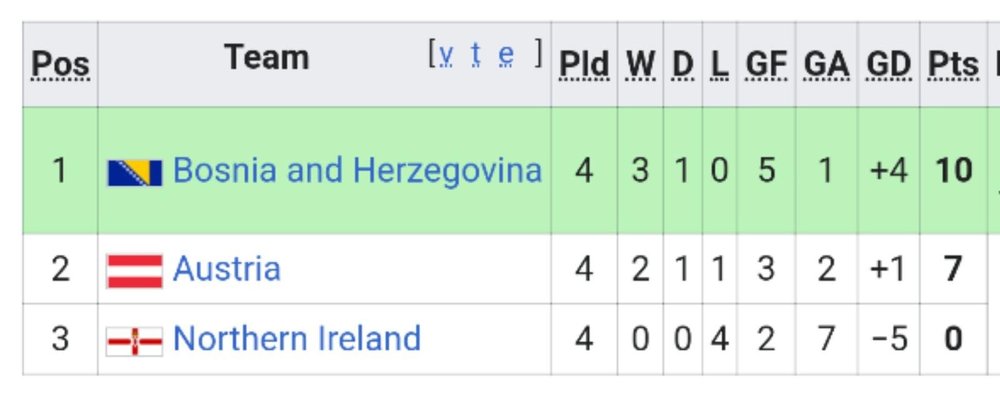Click the 'v' view template link
The height and width of the screenshot is (396, 1000).
[447, 55]
